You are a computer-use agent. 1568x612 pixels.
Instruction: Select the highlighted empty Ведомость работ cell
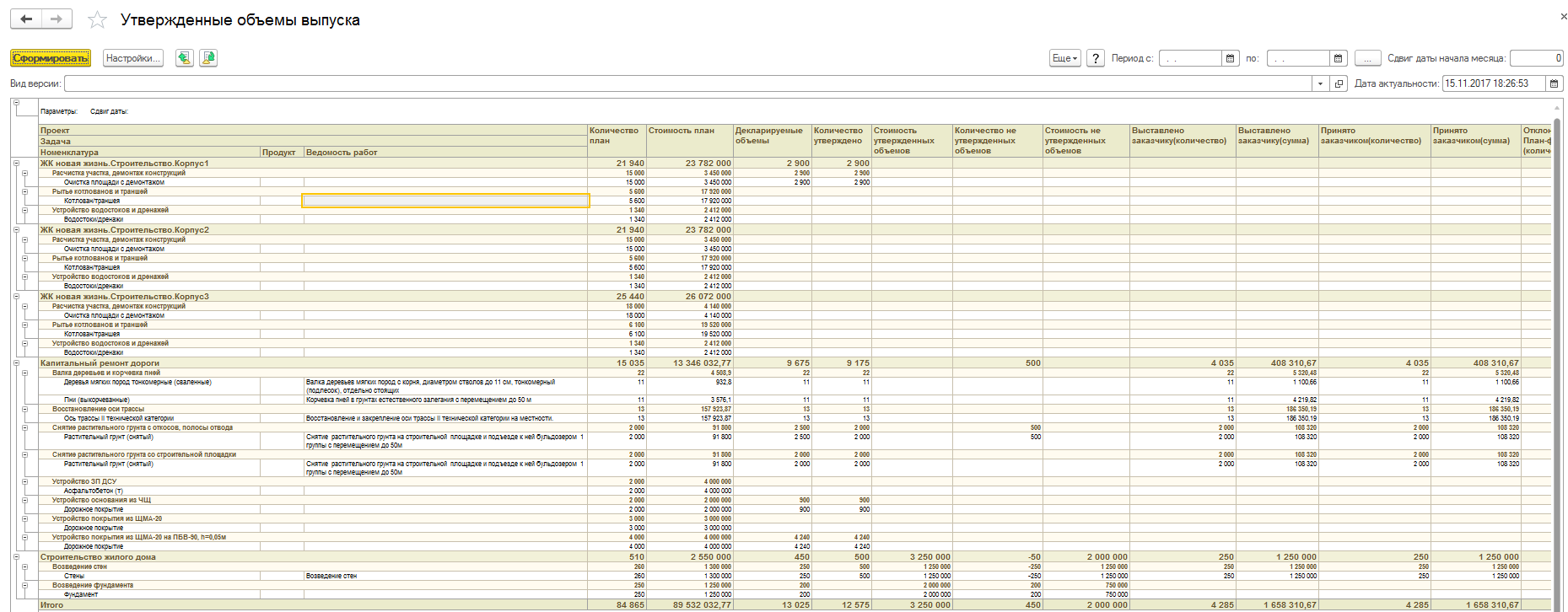(x=445, y=201)
